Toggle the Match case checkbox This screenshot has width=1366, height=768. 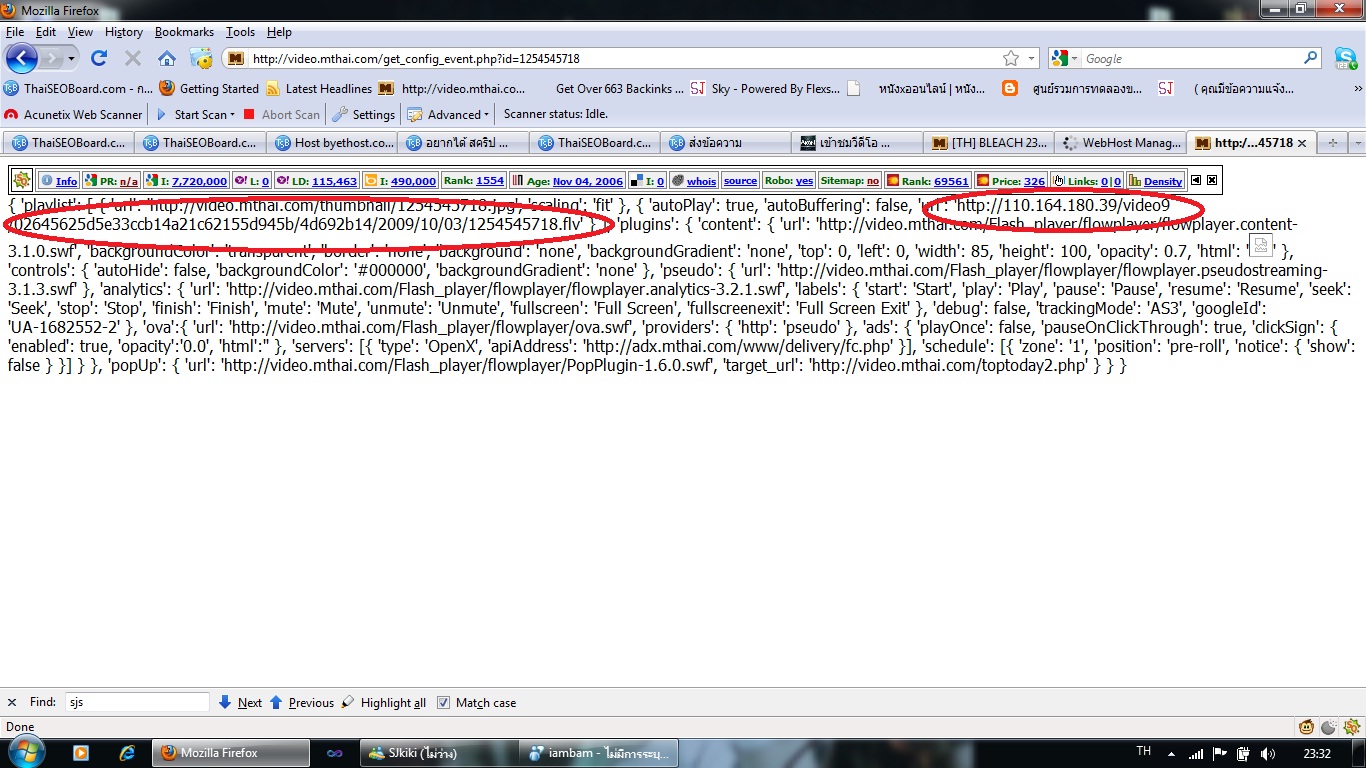444,702
